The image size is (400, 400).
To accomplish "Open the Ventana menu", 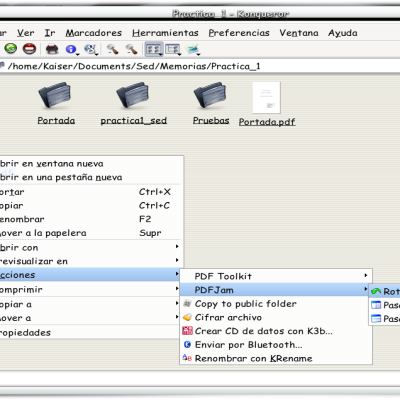I will click(x=299, y=33).
